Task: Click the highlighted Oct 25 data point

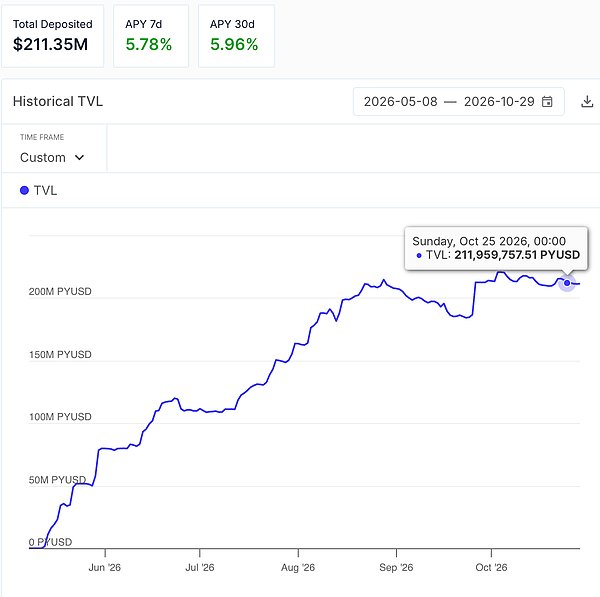Action: click(567, 283)
